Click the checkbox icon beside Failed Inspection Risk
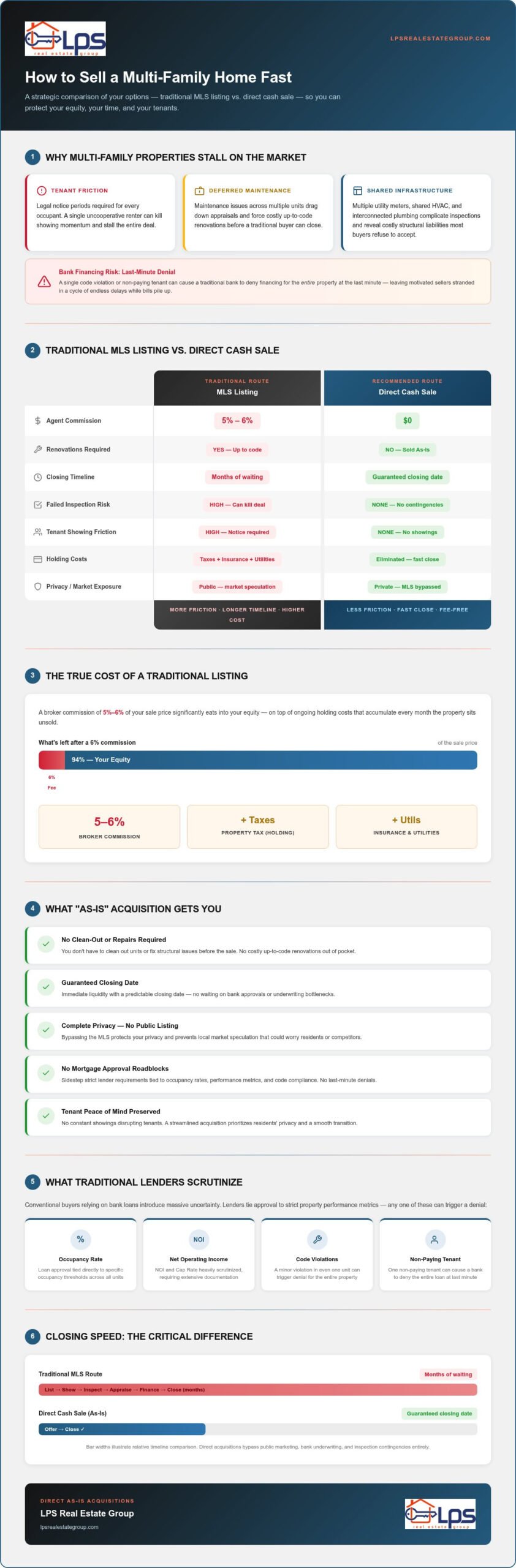The image size is (516, 1568). pyautogui.click(x=38, y=505)
